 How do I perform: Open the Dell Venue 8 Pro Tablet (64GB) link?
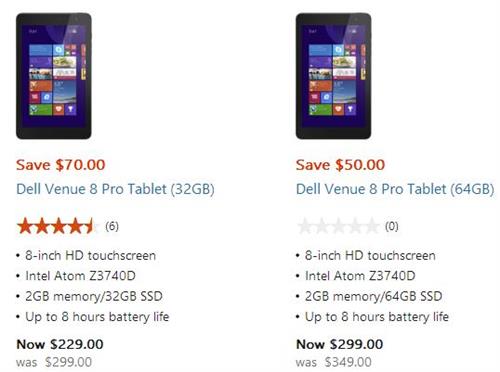click(x=395, y=189)
